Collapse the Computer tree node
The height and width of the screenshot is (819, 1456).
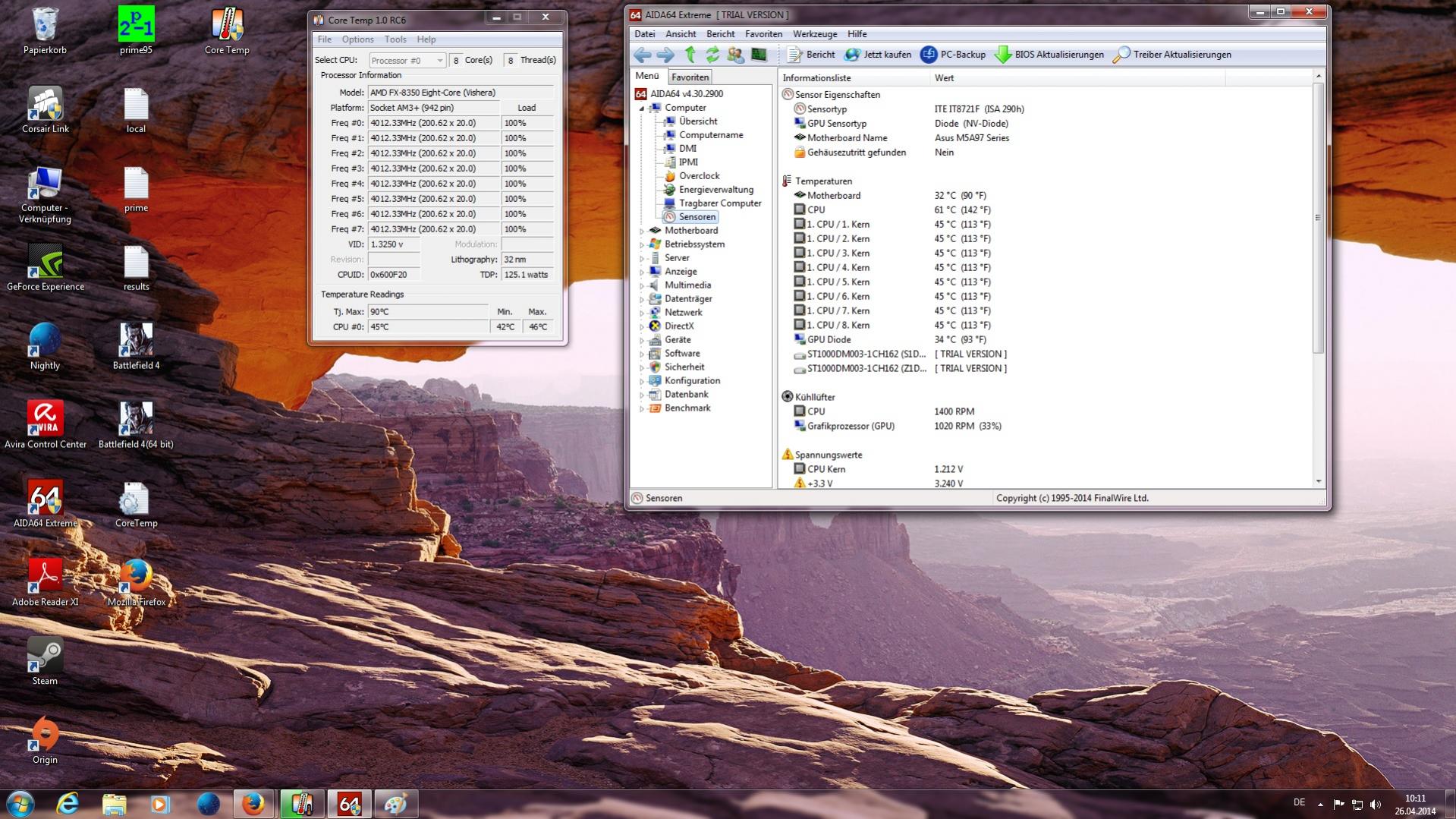coord(642,108)
